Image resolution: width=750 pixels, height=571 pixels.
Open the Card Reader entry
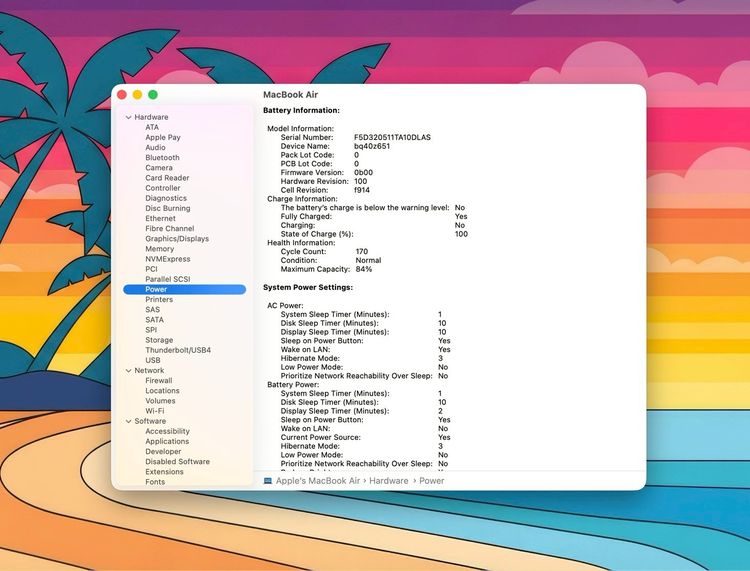(167, 177)
